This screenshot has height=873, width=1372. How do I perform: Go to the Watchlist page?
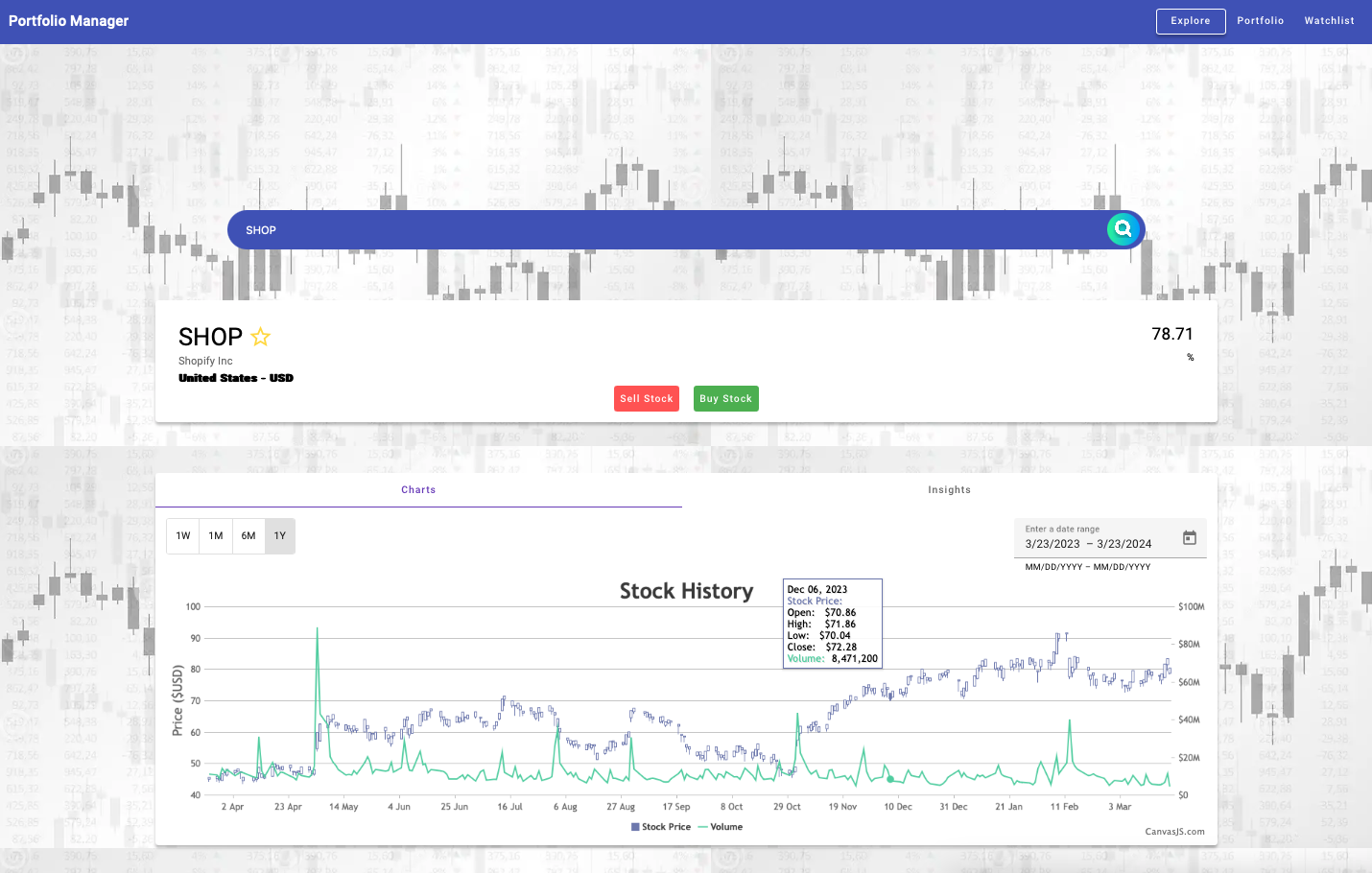[1330, 21]
